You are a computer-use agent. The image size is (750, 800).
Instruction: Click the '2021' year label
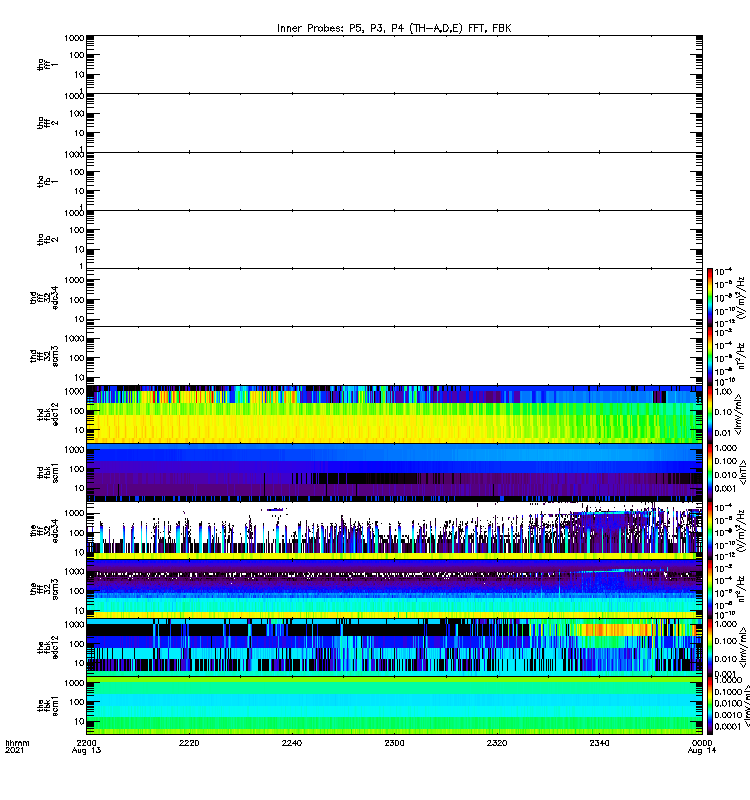click(14, 751)
